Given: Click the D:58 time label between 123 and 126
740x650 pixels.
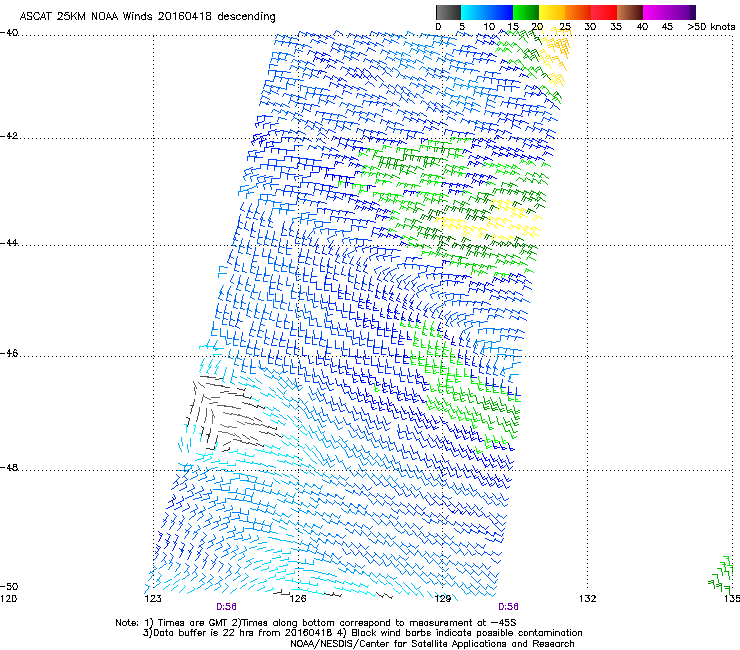Looking at the screenshot, I should click(227, 607).
